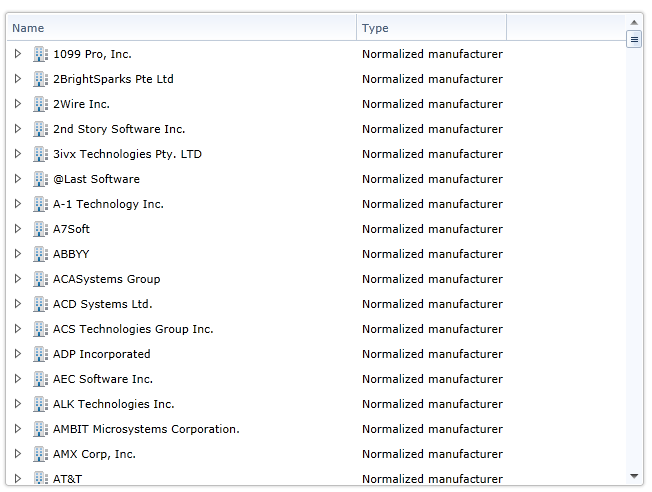652x492 pixels.
Task: Expand the 2BrightSparks Pte Ltd row
Action: (17, 79)
